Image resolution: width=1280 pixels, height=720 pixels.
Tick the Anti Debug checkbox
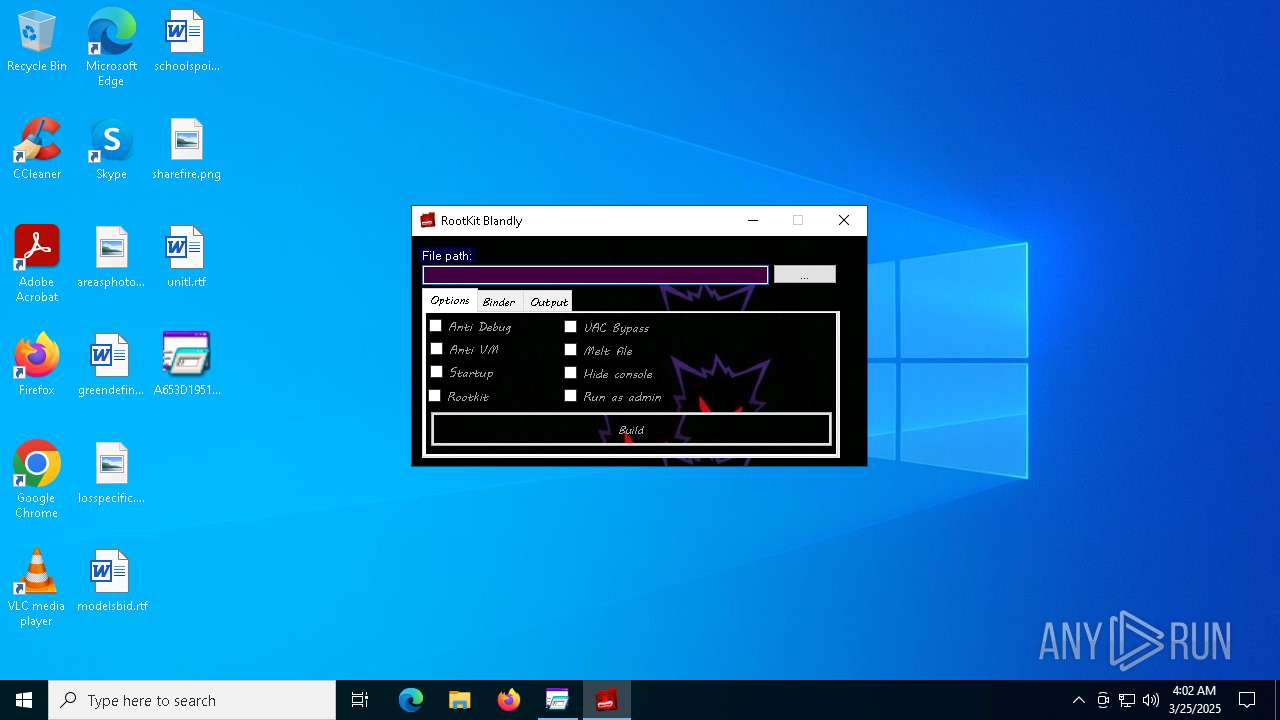coord(436,326)
